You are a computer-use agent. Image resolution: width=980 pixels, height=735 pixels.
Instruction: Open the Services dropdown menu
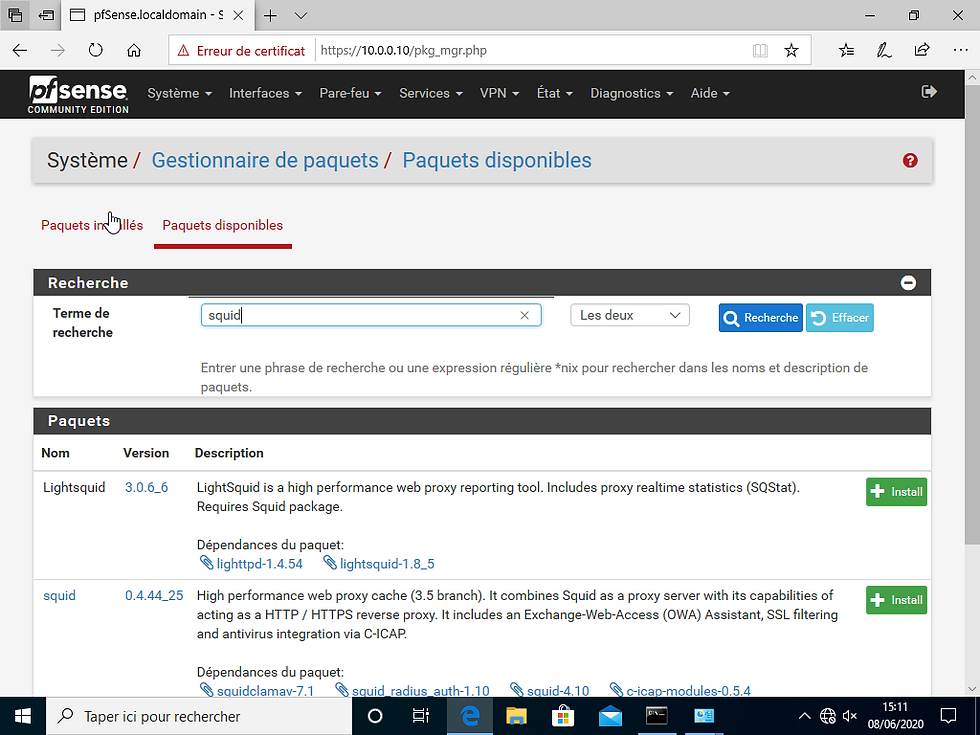click(x=431, y=93)
